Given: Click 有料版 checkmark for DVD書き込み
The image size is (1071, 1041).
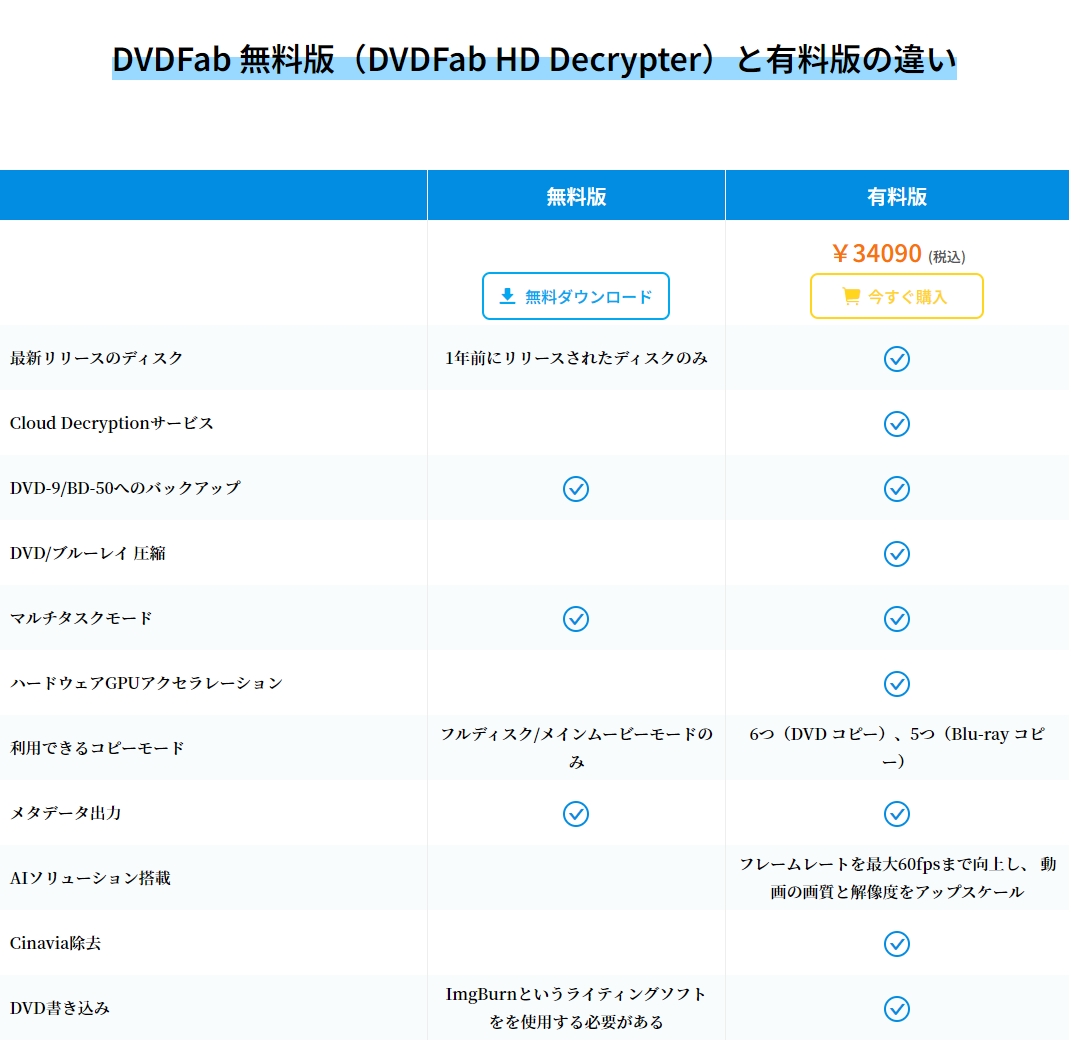Looking at the screenshot, I should (x=896, y=1008).
